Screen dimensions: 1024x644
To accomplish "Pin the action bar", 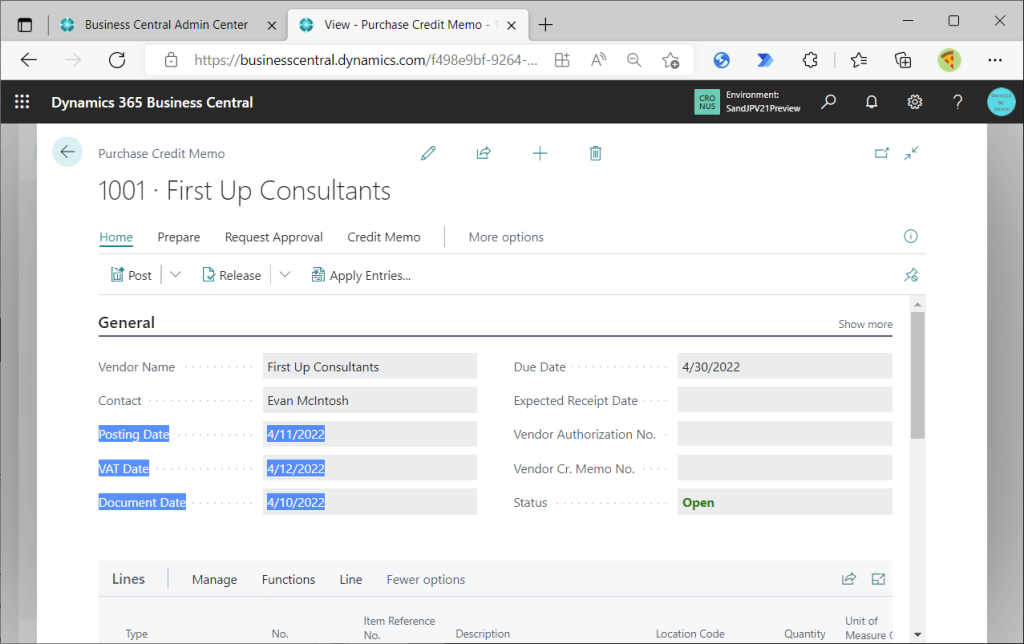I will tap(911, 275).
